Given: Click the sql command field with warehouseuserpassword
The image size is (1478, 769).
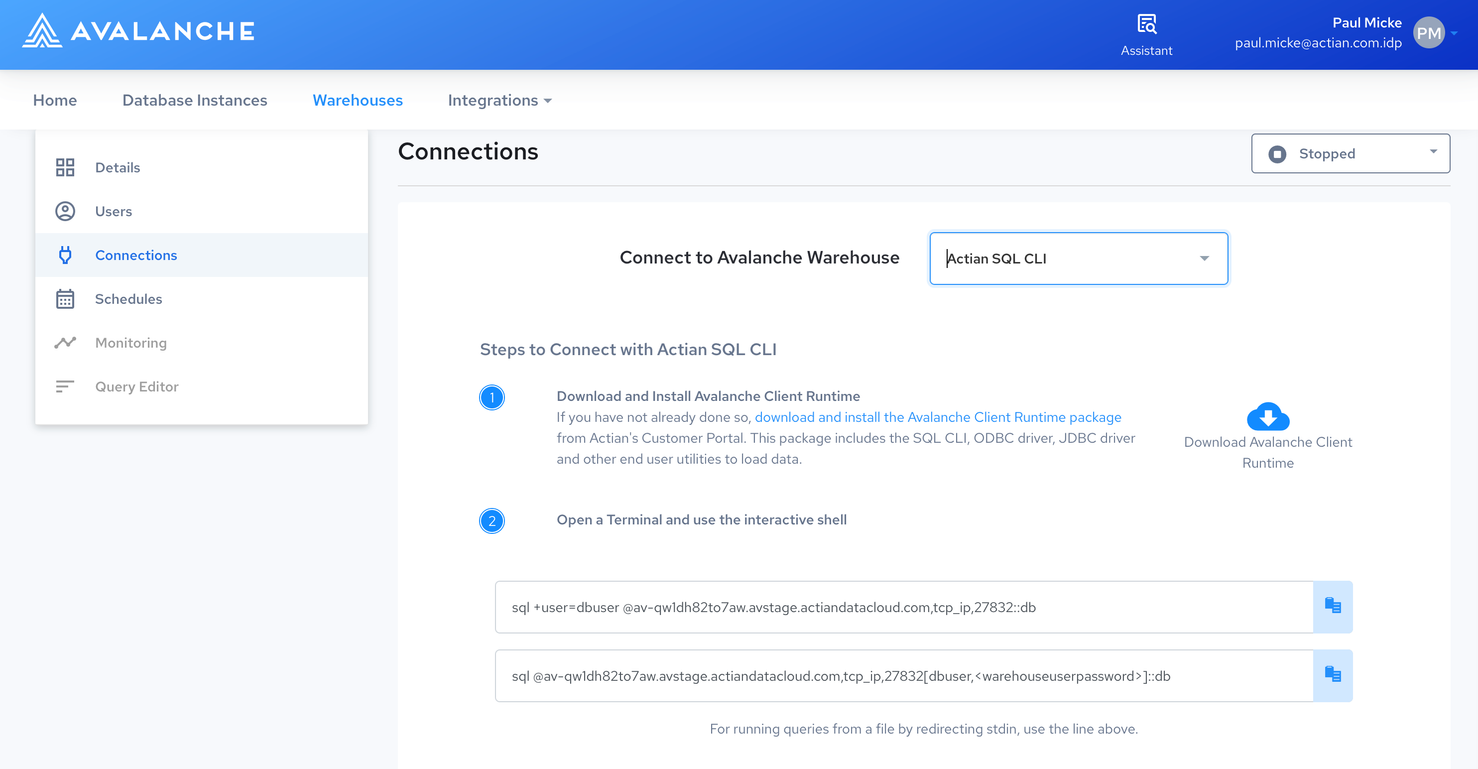Looking at the screenshot, I should click(x=904, y=676).
